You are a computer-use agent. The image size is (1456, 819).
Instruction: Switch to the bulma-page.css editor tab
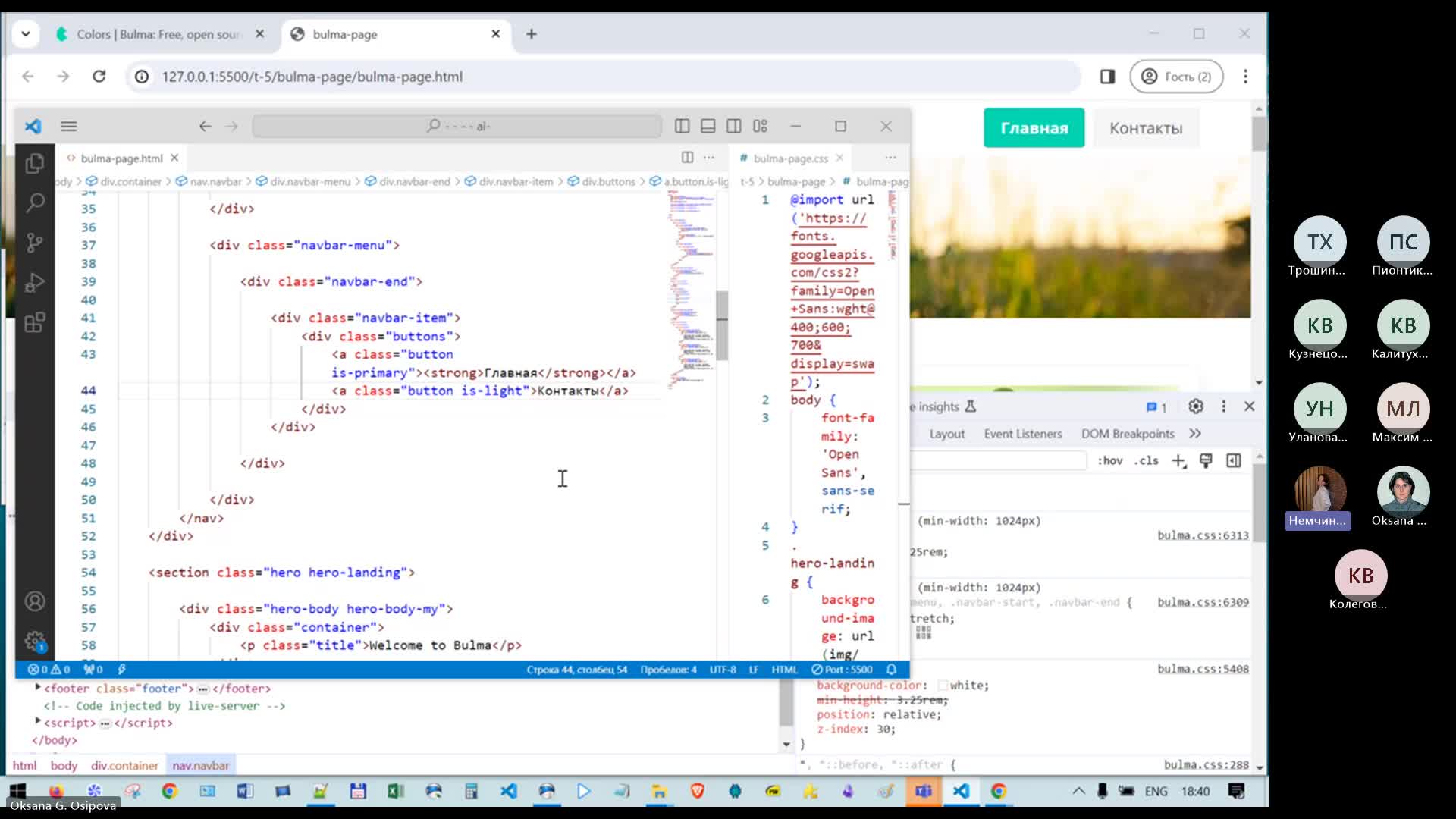(x=790, y=158)
